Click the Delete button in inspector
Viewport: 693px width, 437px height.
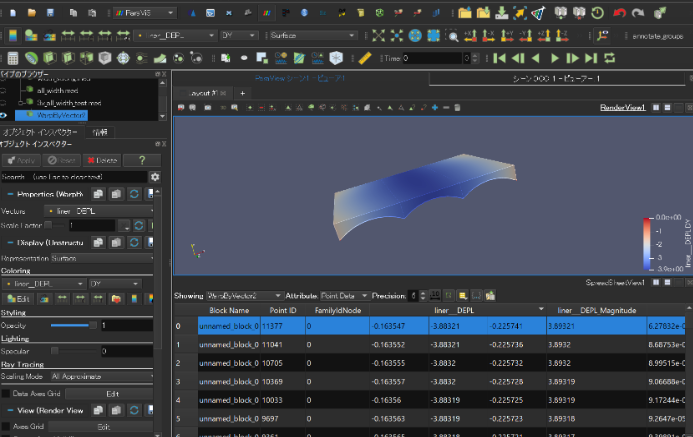click(103, 160)
